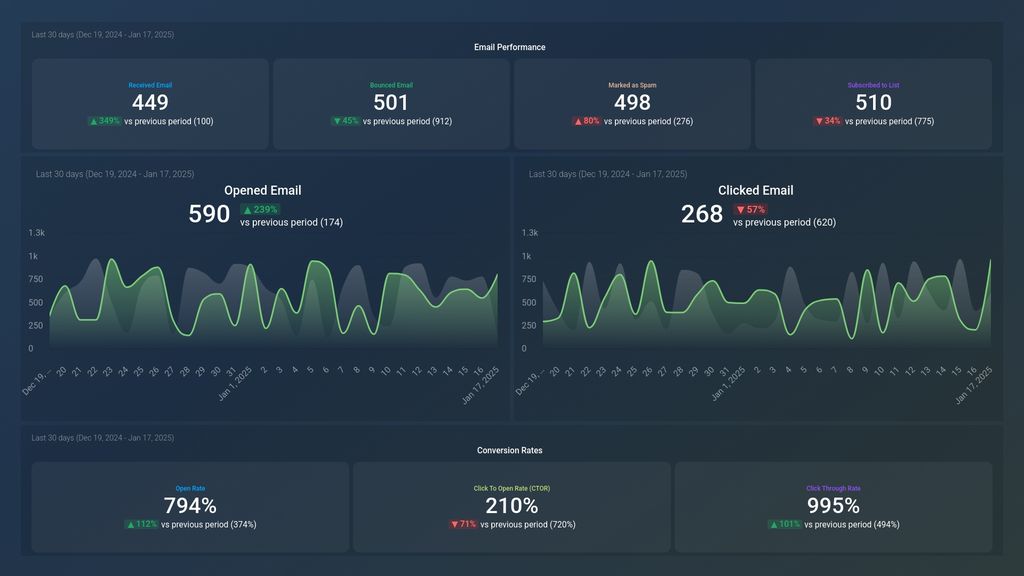Click the Marked as Spam label

point(632,85)
